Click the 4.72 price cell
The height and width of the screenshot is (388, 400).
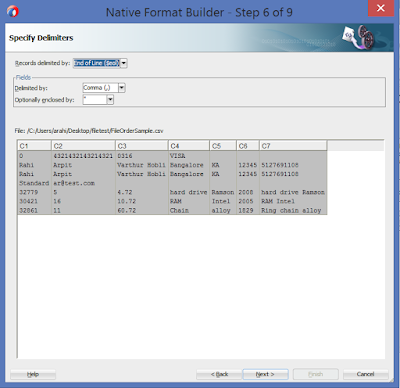coord(142,192)
